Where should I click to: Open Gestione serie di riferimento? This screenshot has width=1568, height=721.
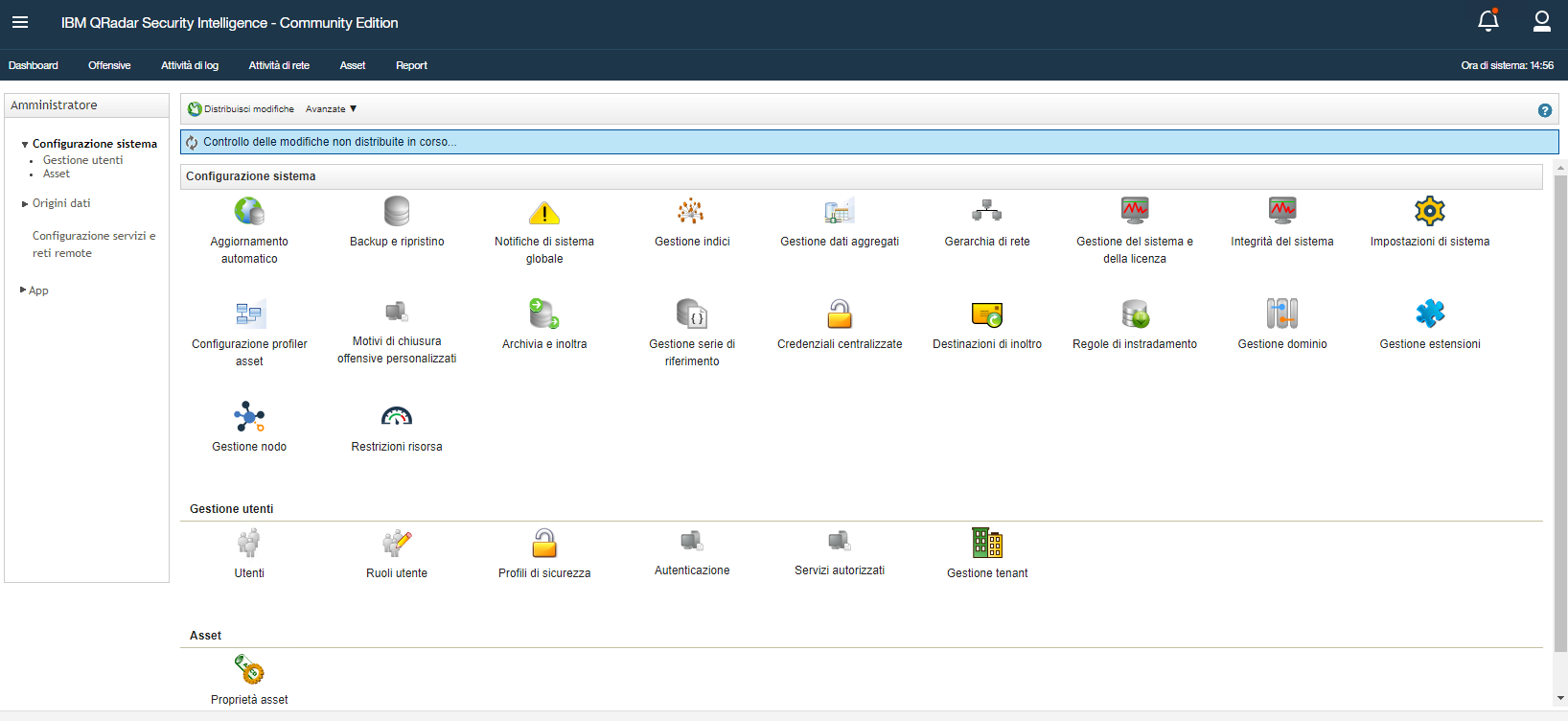pos(692,334)
